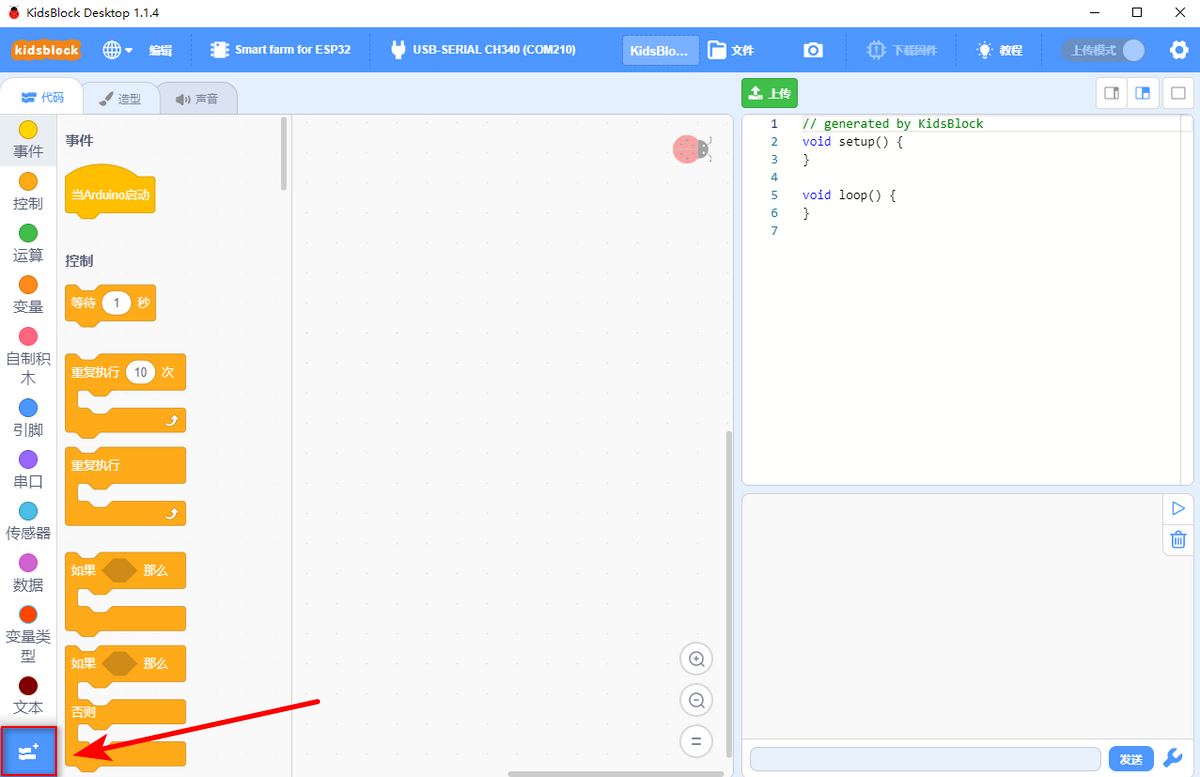Screen dimensions: 1200x777
Task: Open the USB-SERIAL CH340 (COM210) connection
Action: point(482,50)
